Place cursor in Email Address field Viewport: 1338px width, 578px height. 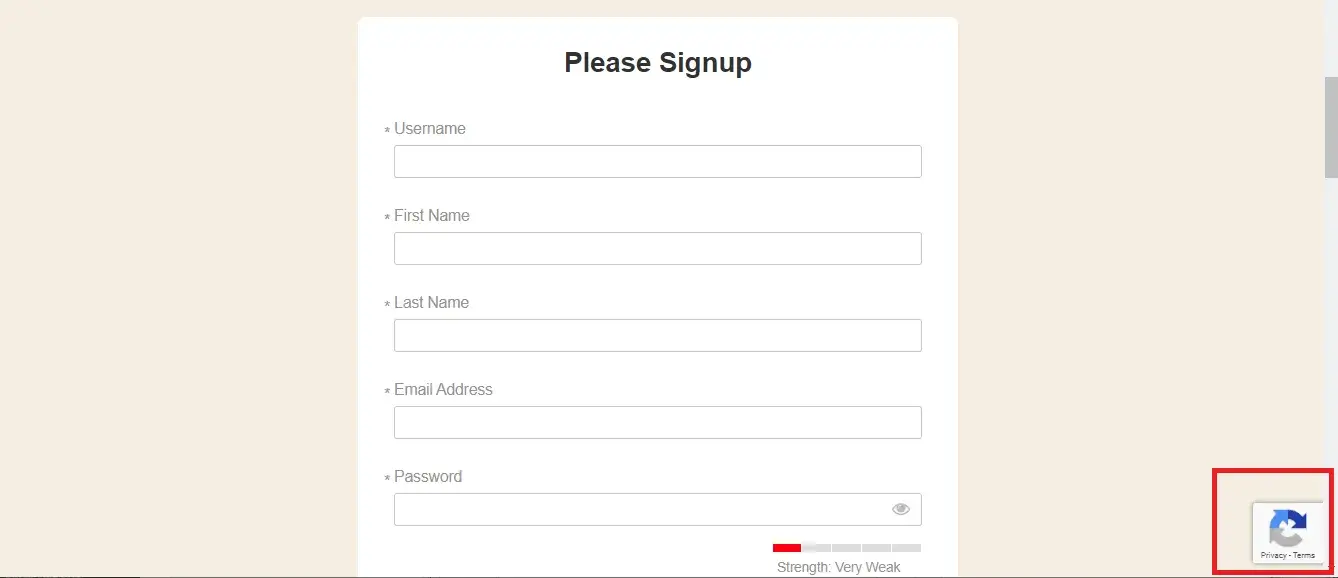point(657,423)
